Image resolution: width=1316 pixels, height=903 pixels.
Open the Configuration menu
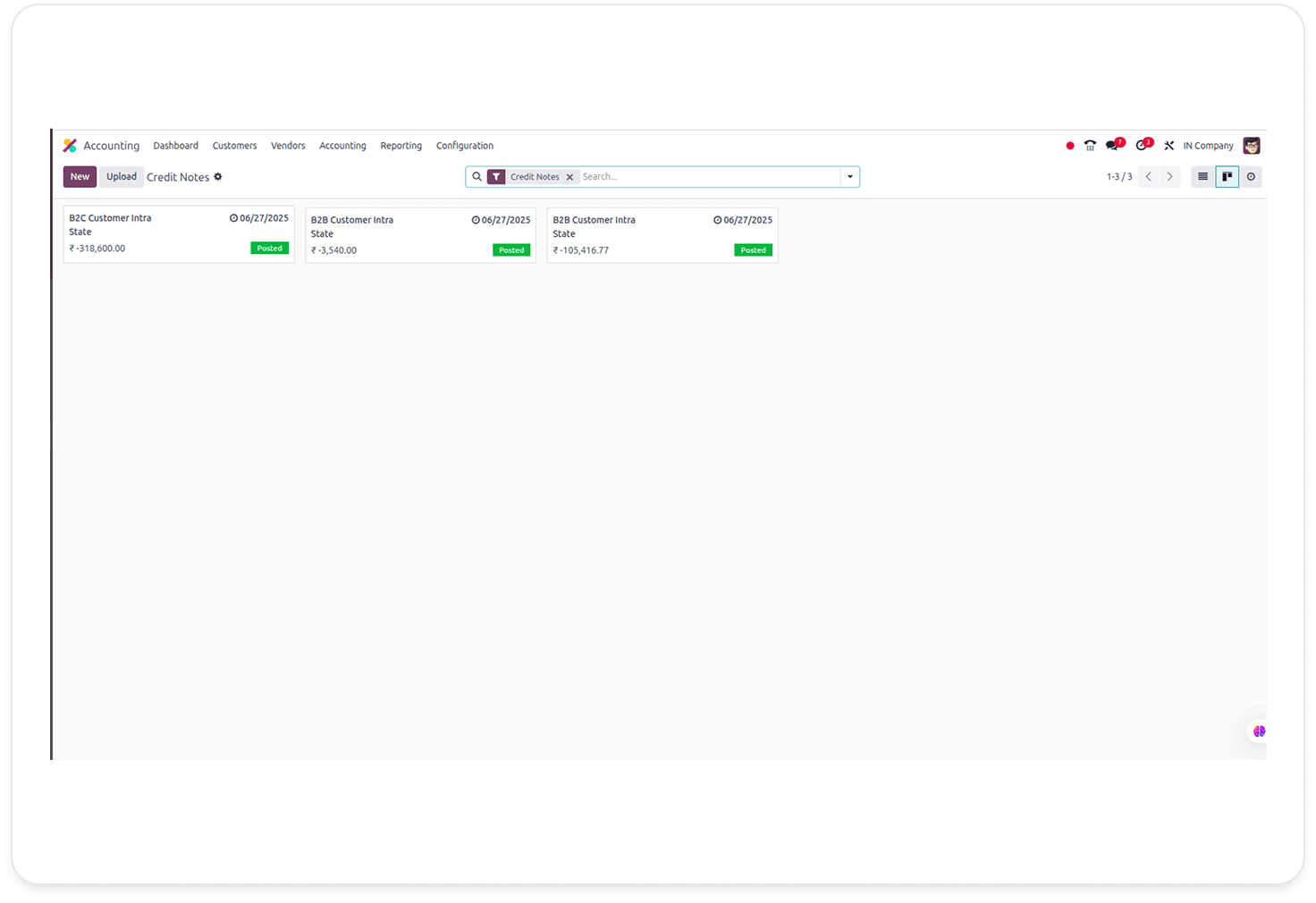tap(464, 146)
